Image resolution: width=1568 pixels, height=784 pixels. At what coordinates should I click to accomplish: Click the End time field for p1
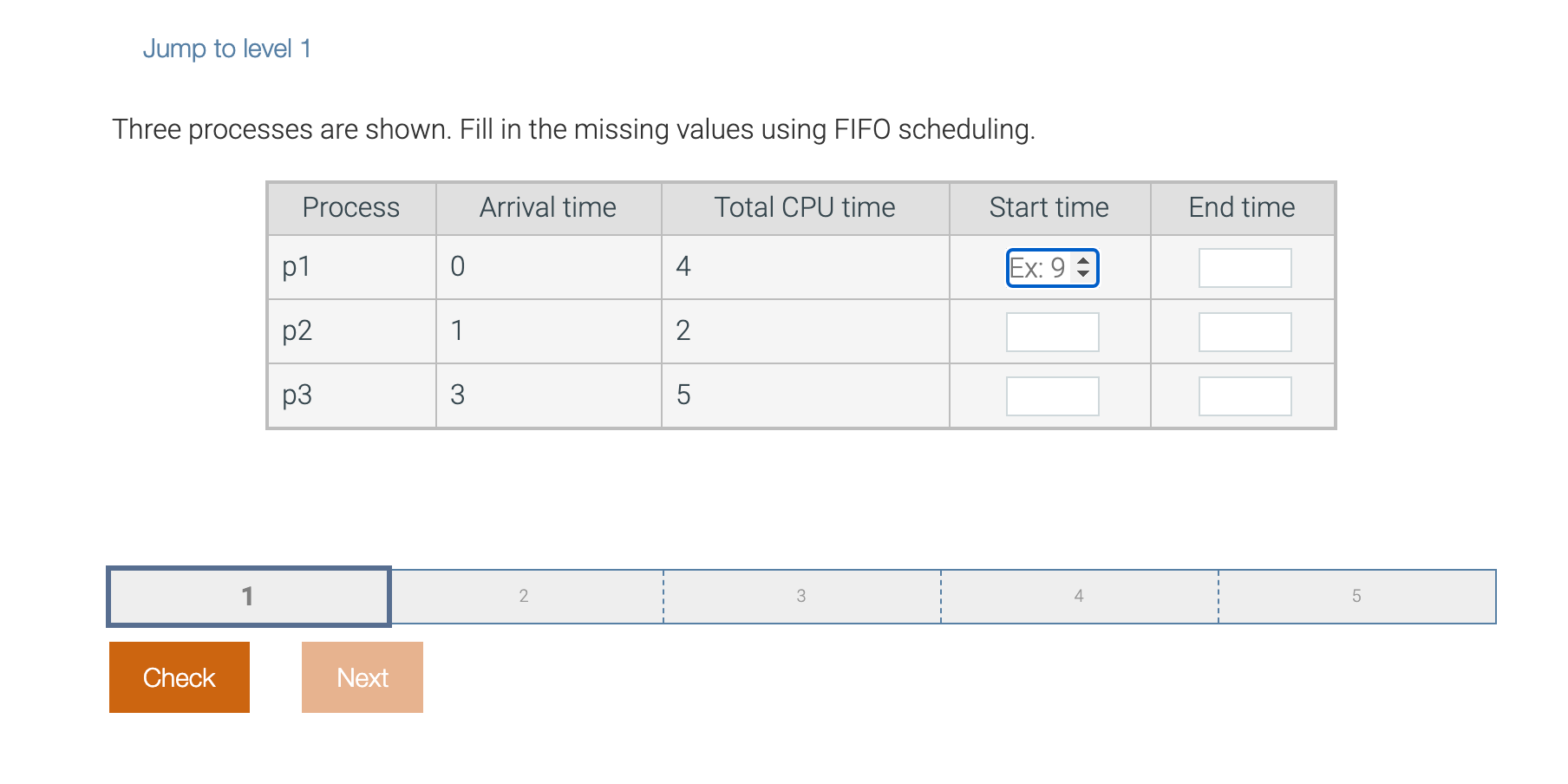tap(1244, 267)
